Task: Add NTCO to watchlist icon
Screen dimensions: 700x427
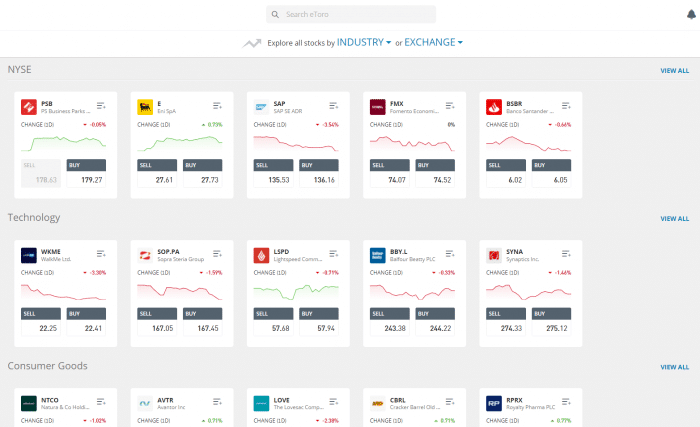Action: pyautogui.click(x=101, y=402)
